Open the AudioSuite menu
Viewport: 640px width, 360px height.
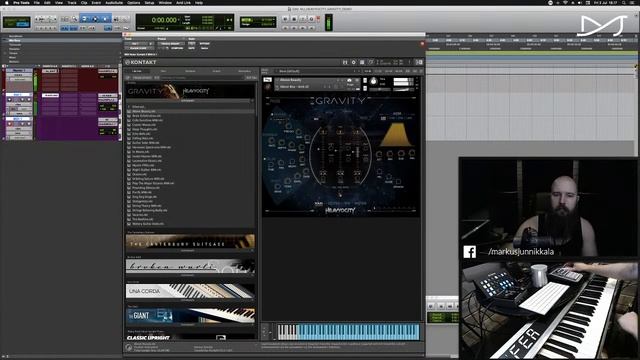click(x=114, y=2)
